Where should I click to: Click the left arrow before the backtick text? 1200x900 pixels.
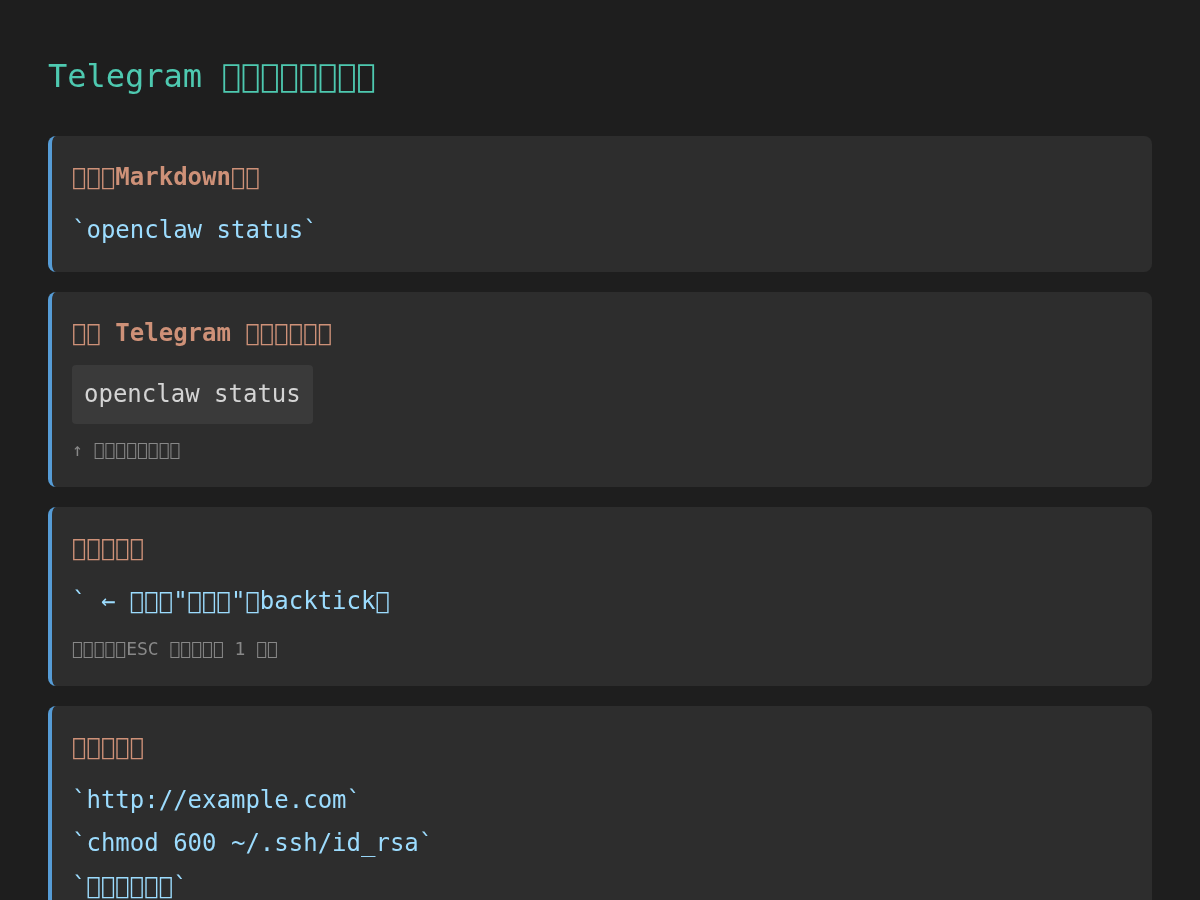click(x=108, y=601)
